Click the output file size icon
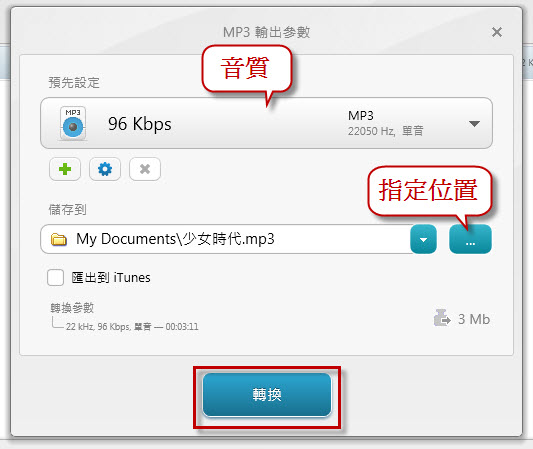The height and width of the screenshot is (449, 533). pos(442,318)
